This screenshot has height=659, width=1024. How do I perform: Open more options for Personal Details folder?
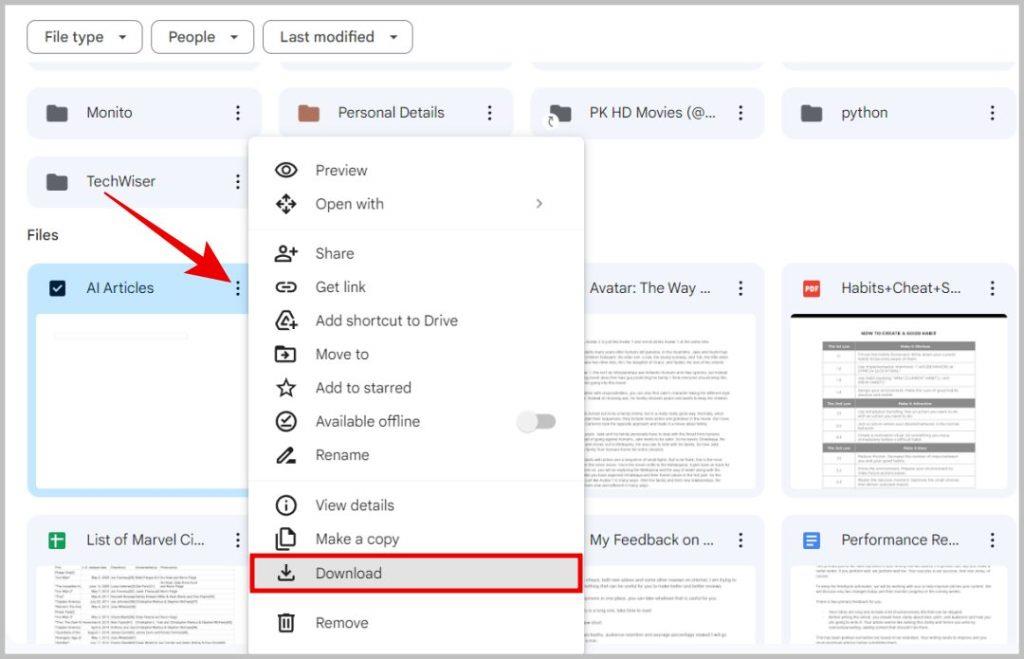click(489, 113)
